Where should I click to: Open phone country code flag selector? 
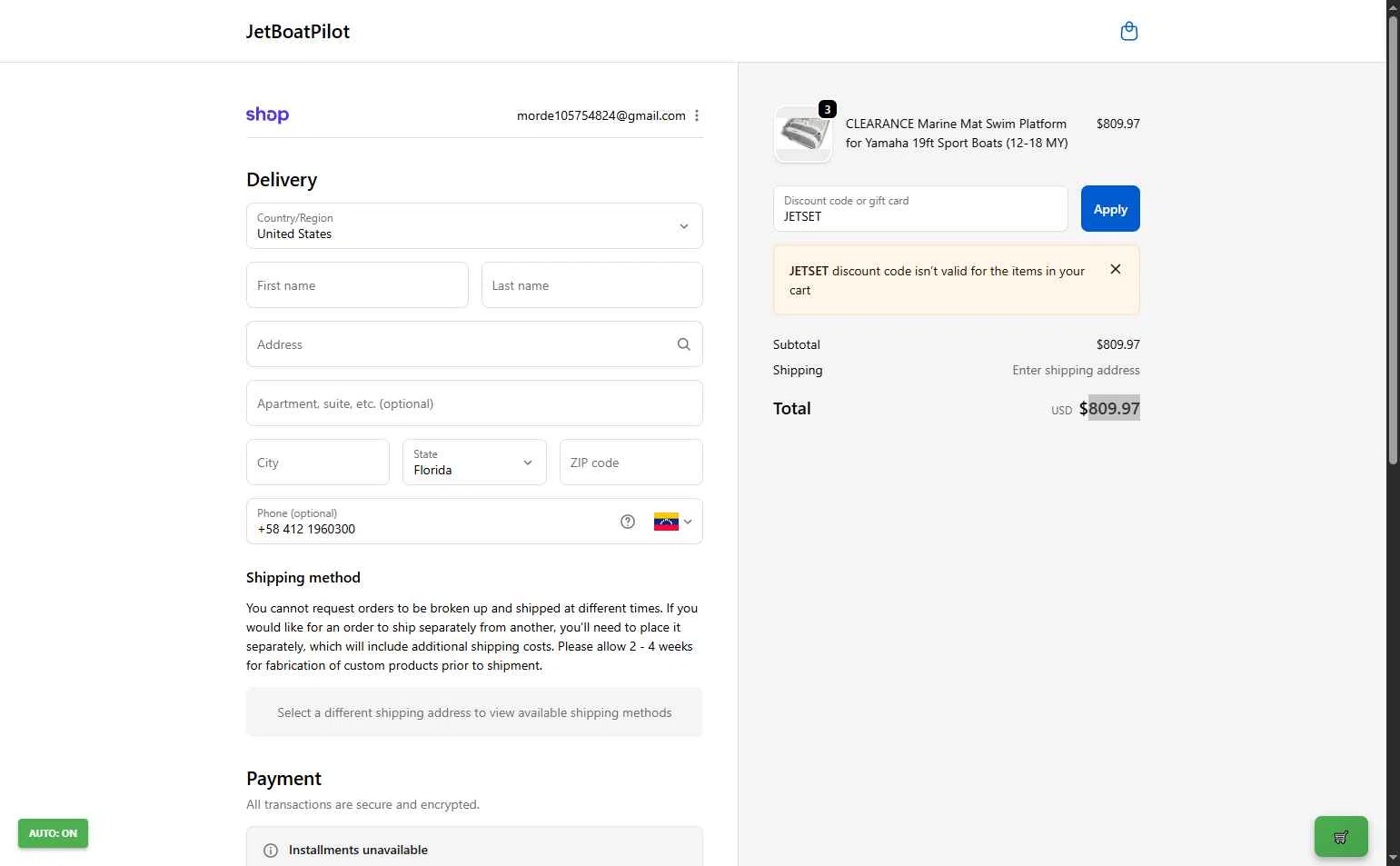673,522
